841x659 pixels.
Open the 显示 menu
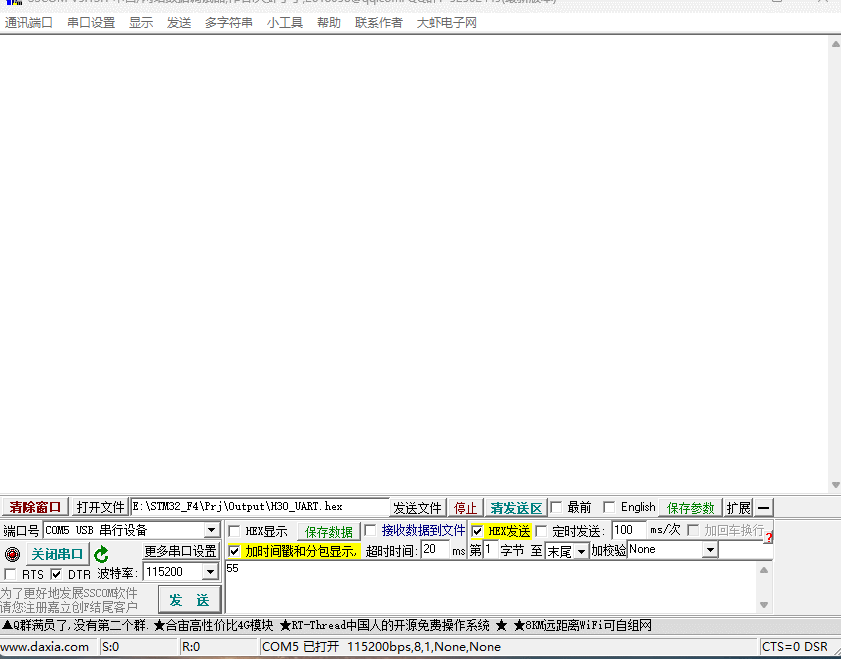click(141, 23)
